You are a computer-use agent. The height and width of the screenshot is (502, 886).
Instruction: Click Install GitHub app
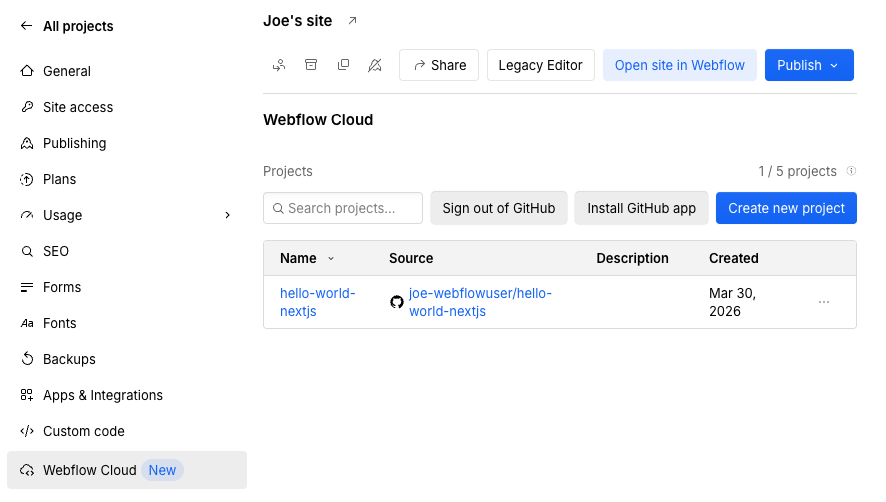(x=641, y=208)
